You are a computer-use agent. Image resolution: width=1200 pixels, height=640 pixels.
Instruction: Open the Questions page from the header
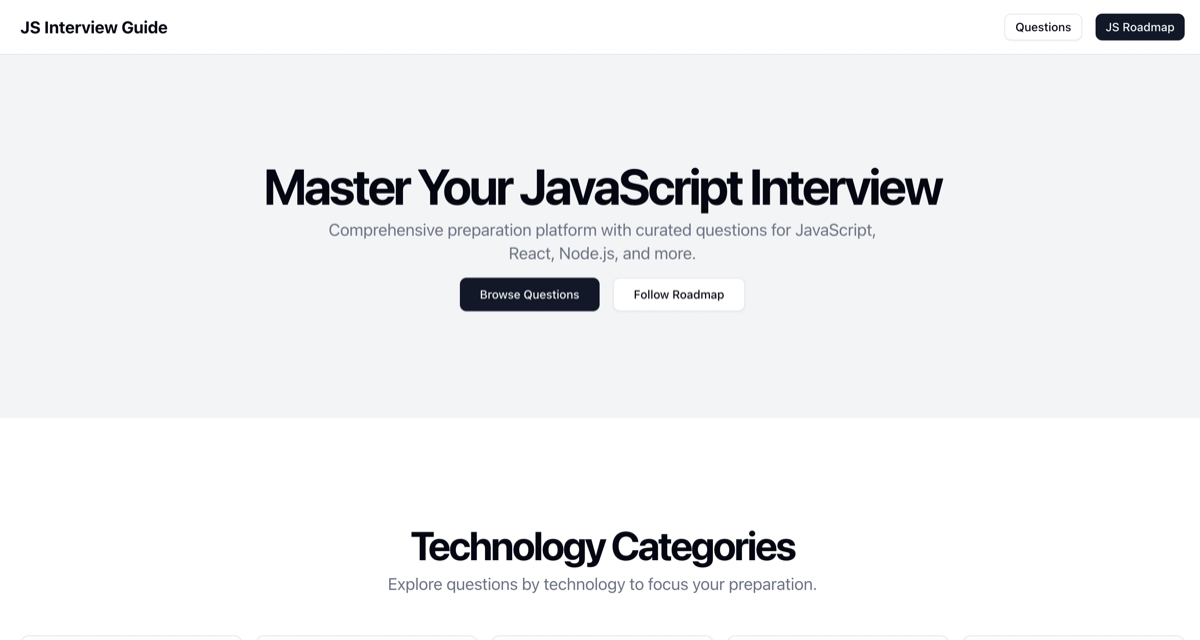1043,27
